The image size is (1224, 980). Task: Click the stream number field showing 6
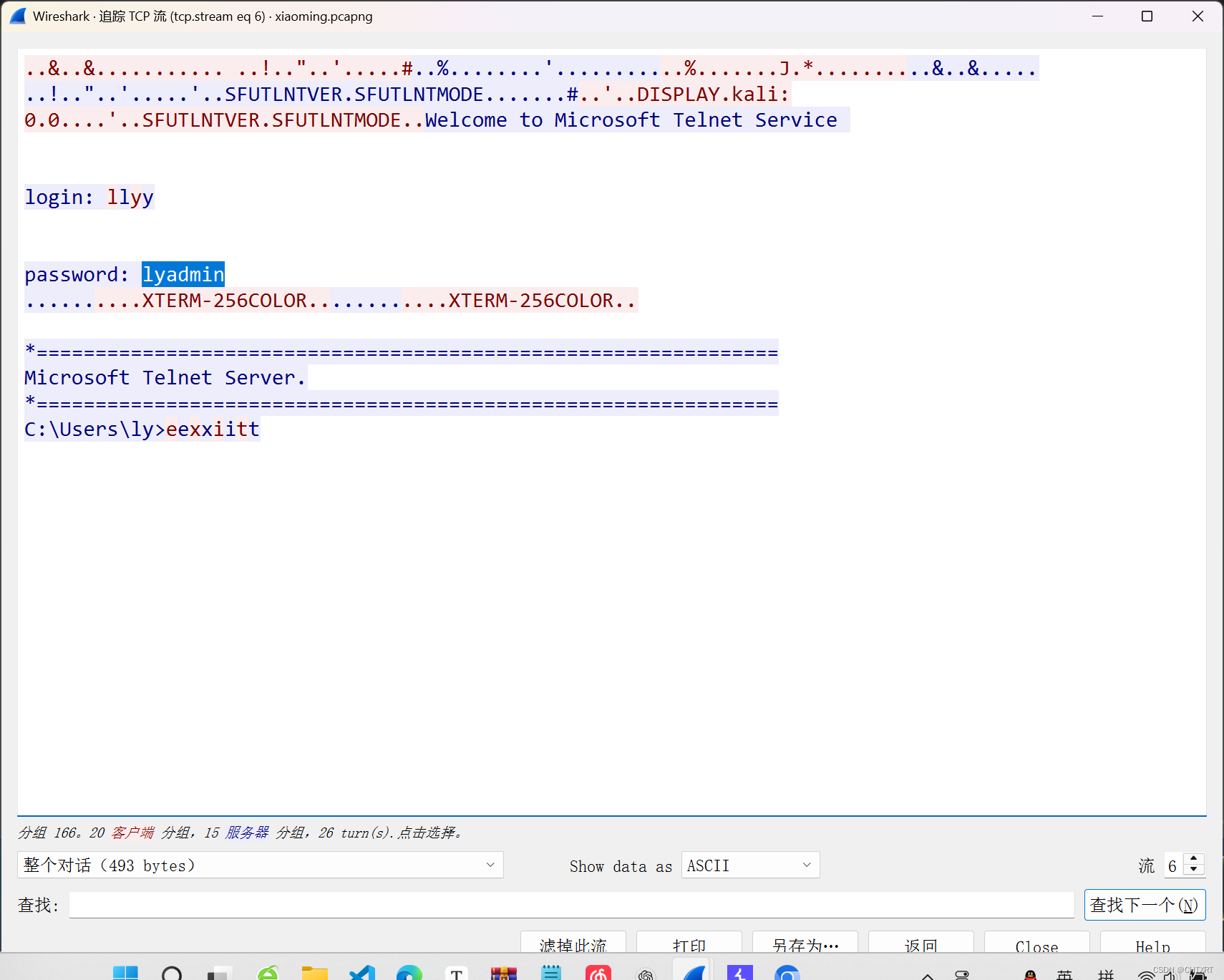pyautogui.click(x=1174, y=865)
